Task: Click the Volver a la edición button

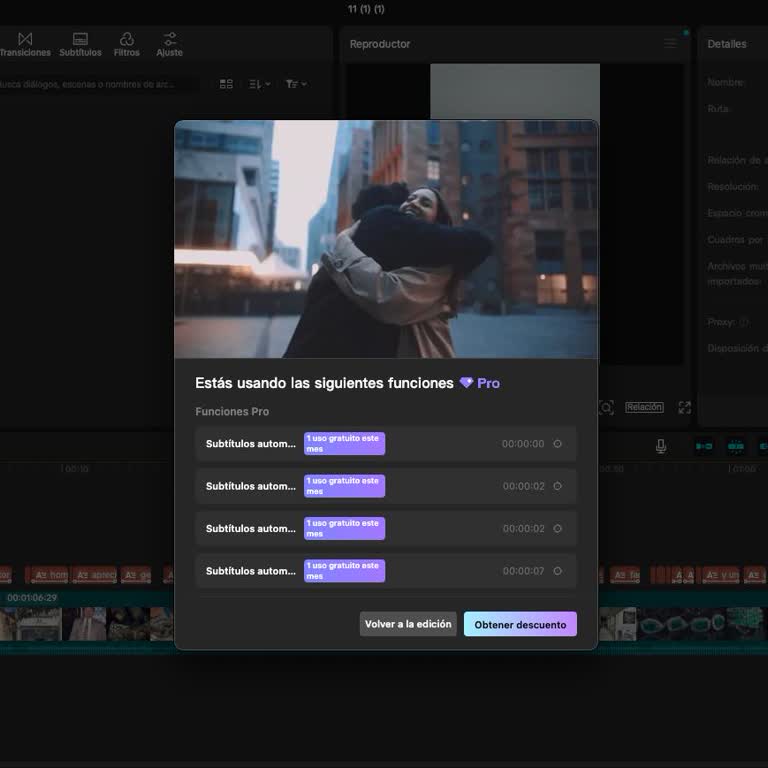Action: point(408,624)
